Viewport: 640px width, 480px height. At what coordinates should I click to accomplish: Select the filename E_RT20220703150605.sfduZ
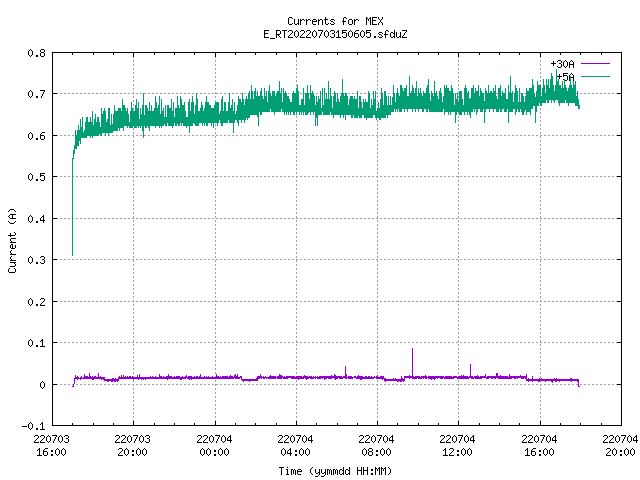click(x=335, y=34)
